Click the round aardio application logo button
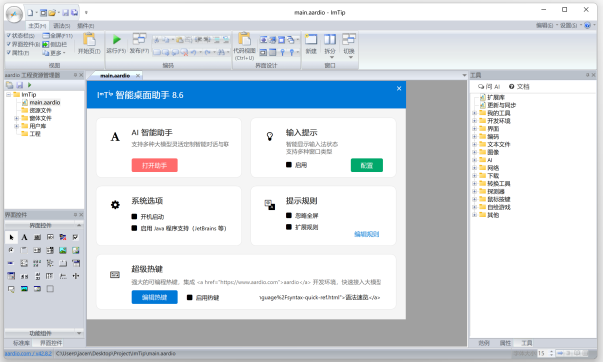 [x=14, y=14]
